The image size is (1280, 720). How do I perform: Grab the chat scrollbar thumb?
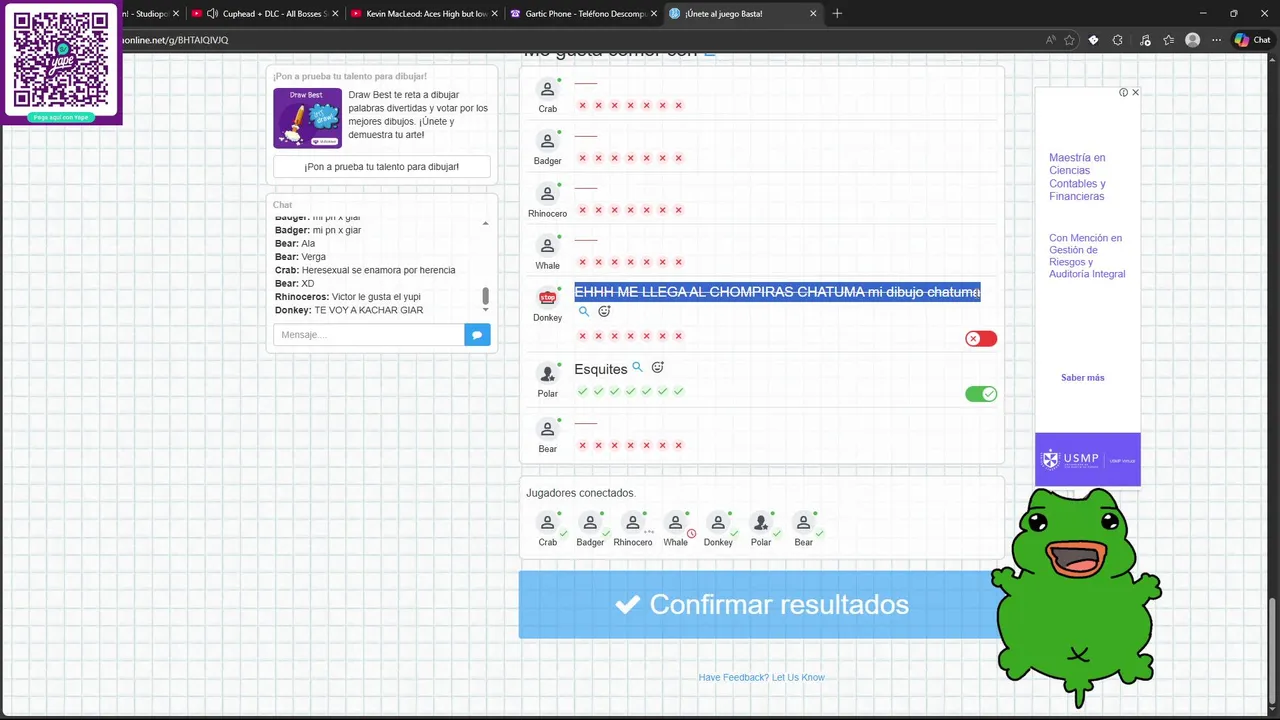pos(486,296)
